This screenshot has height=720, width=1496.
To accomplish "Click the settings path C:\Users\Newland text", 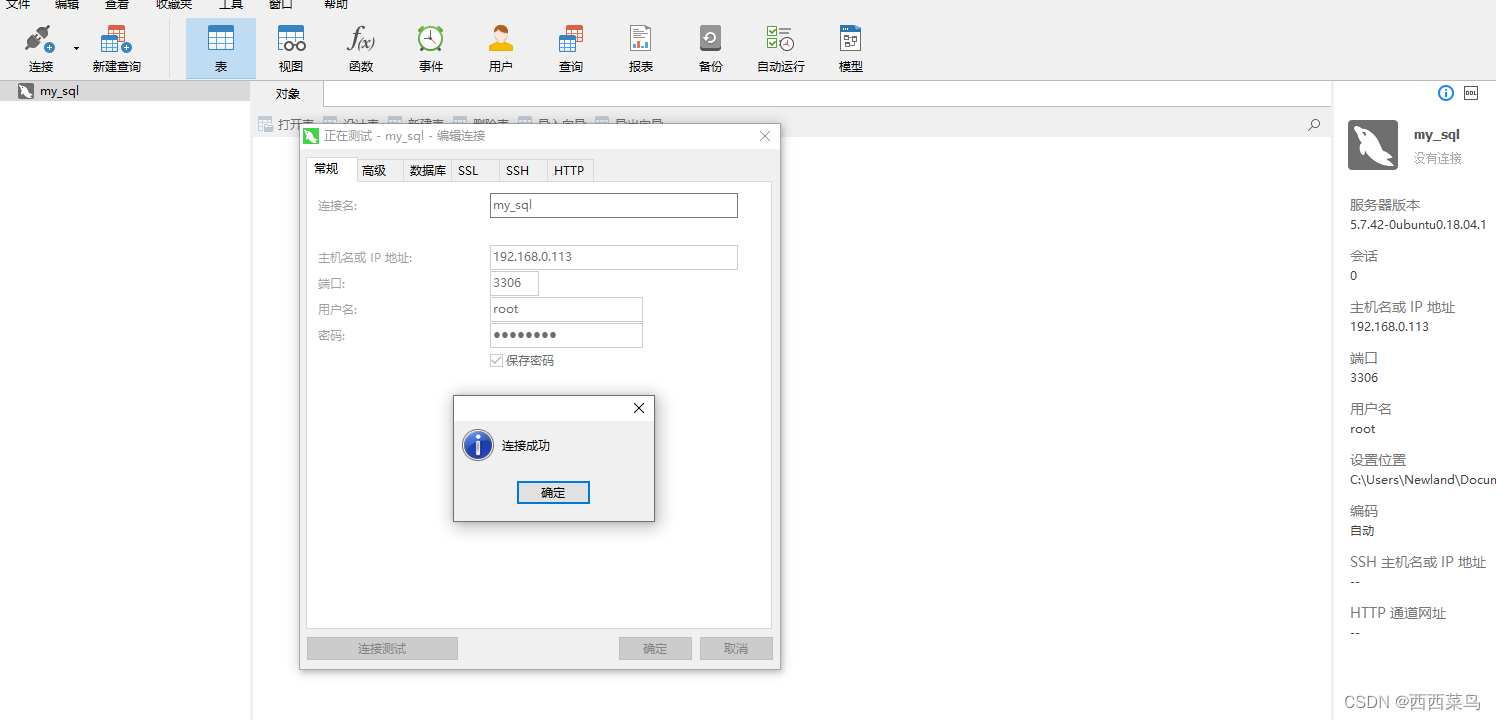I will [x=1422, y=480].
